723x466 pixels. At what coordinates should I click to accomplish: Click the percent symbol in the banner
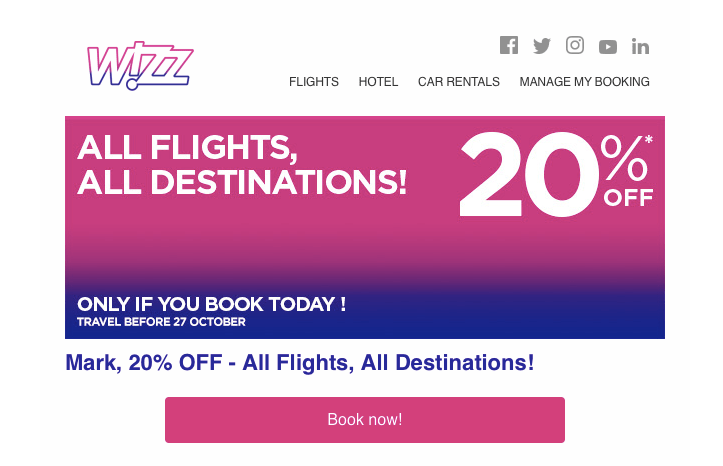(625, 159)
